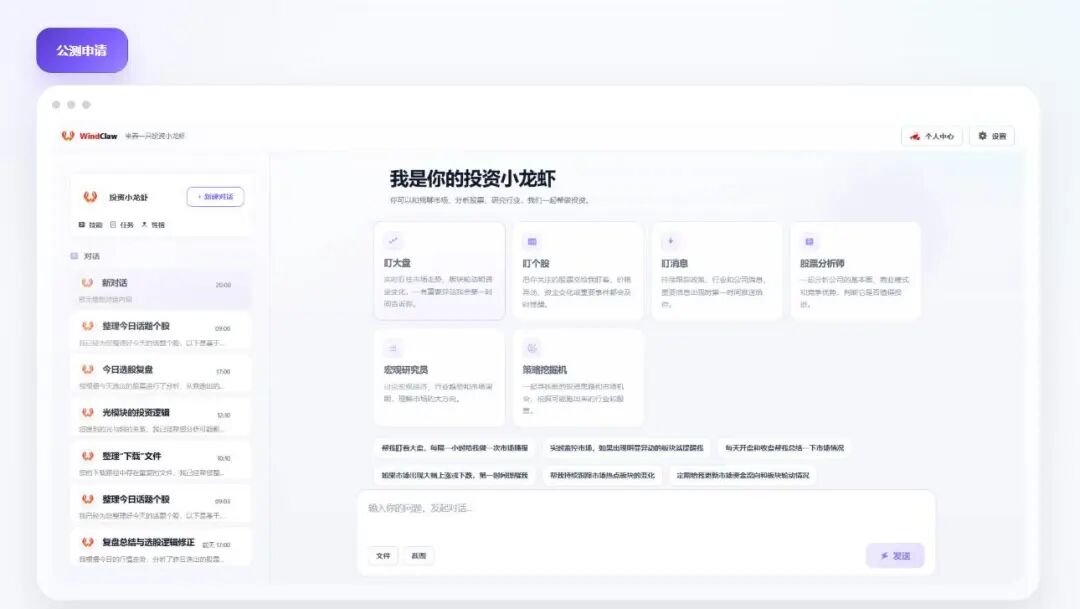
Task: Switch to the 任务 tab
Action: tap(122, 225)
